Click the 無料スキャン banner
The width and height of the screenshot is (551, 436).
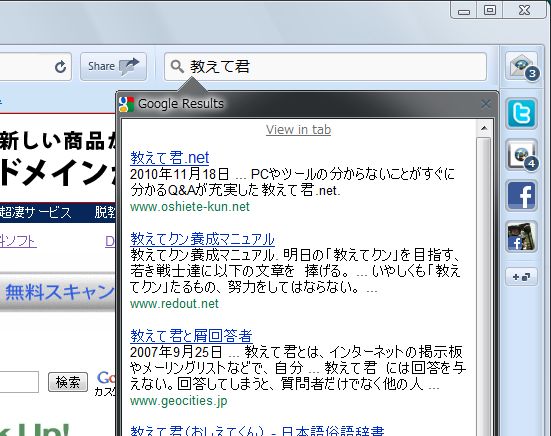coord(58,292)
